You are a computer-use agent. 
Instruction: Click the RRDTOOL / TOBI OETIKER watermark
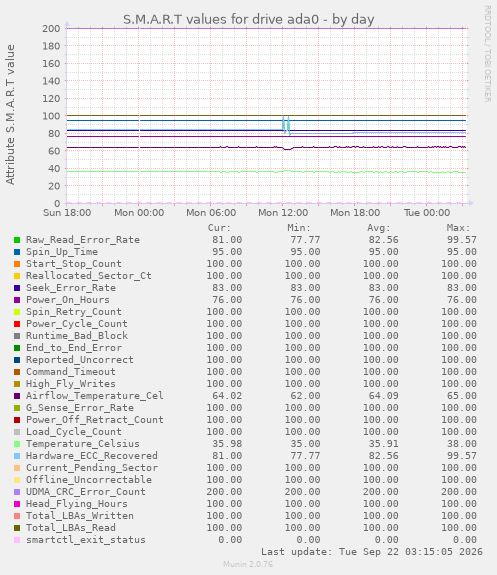[487, 54]
